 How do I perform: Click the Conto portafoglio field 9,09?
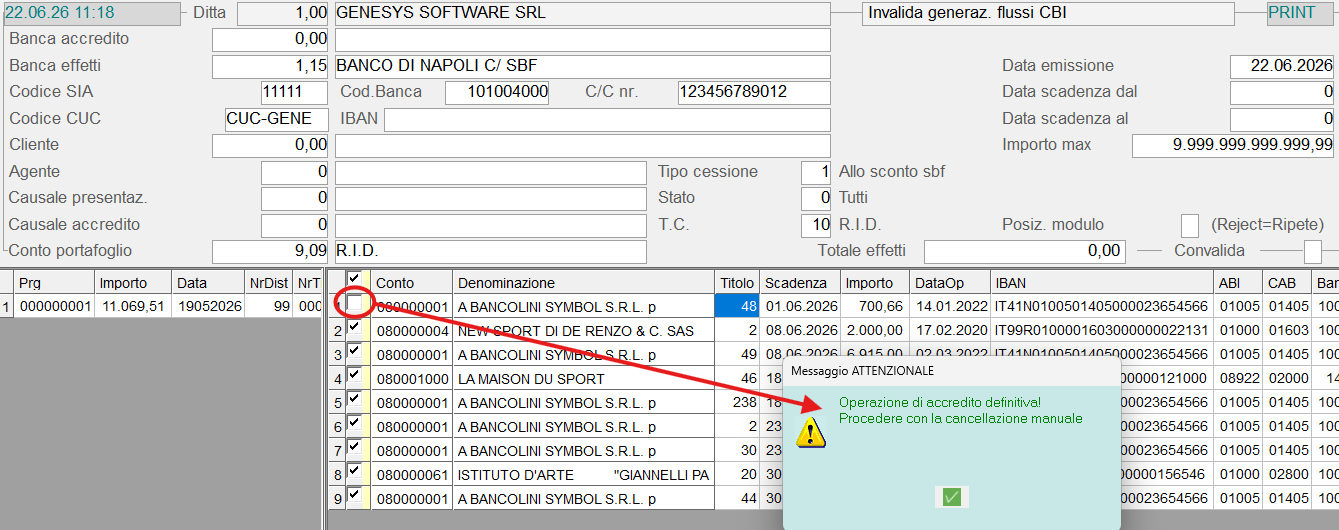tap(270, 251)
